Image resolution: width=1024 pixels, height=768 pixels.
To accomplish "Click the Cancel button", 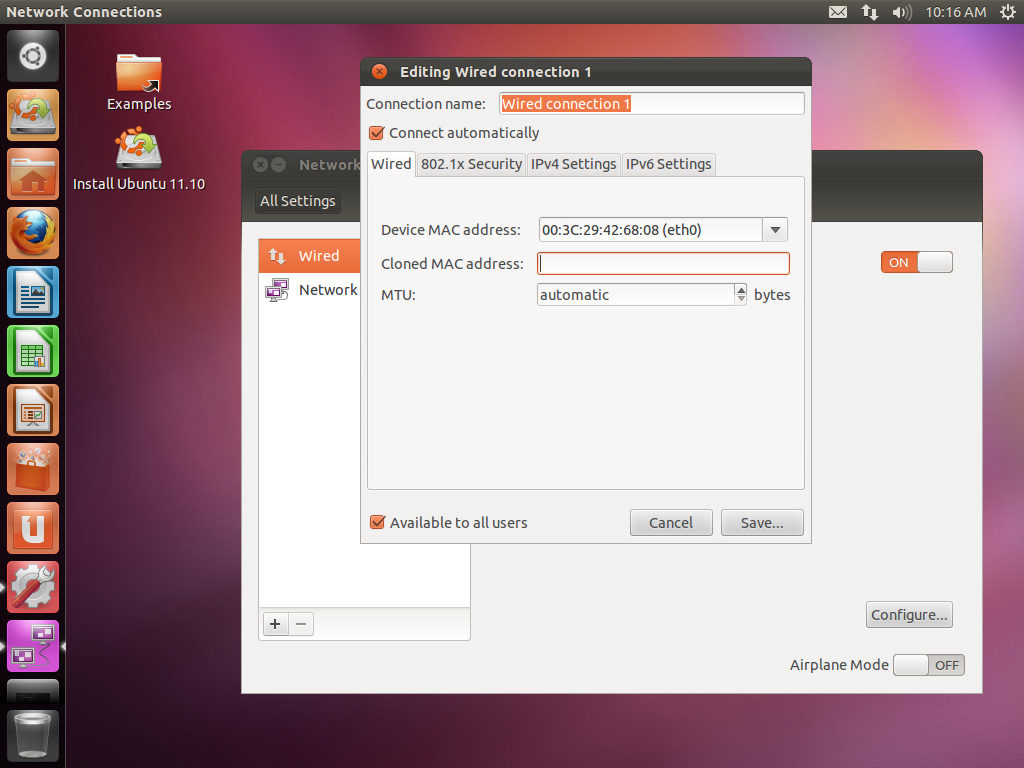I will (671, 522).
